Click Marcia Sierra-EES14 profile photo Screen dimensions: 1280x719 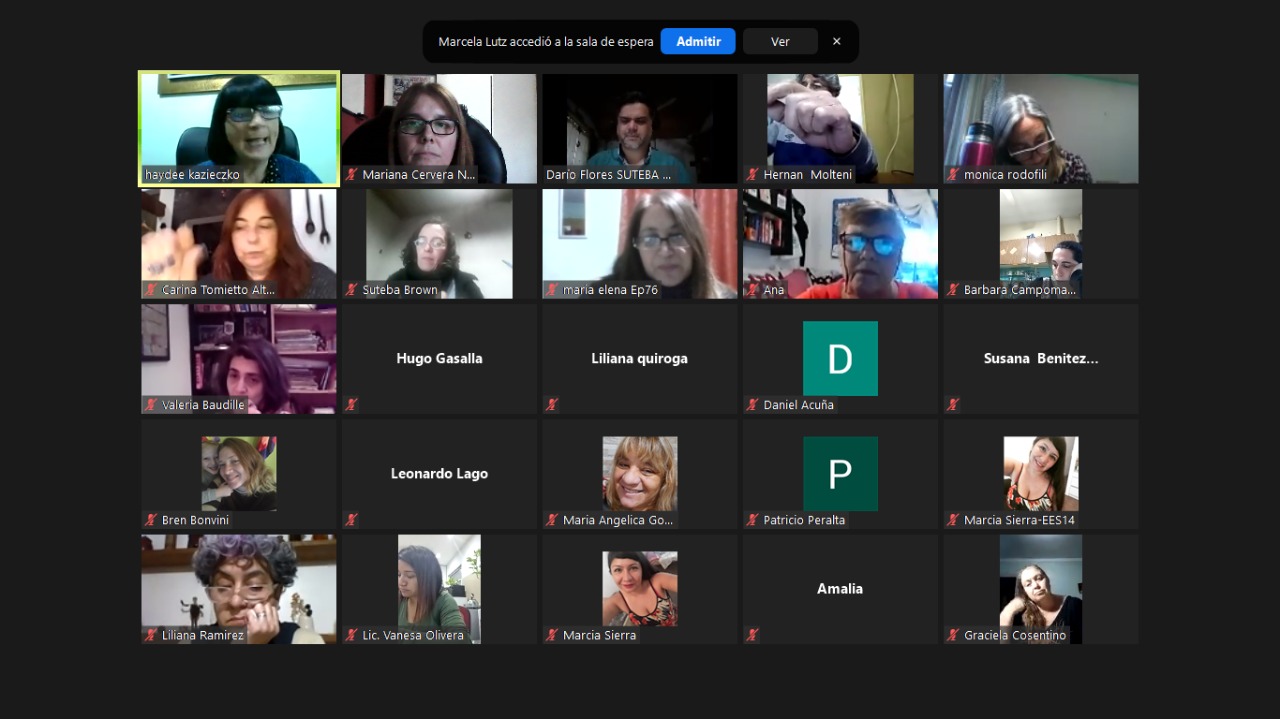point(1040,473)
